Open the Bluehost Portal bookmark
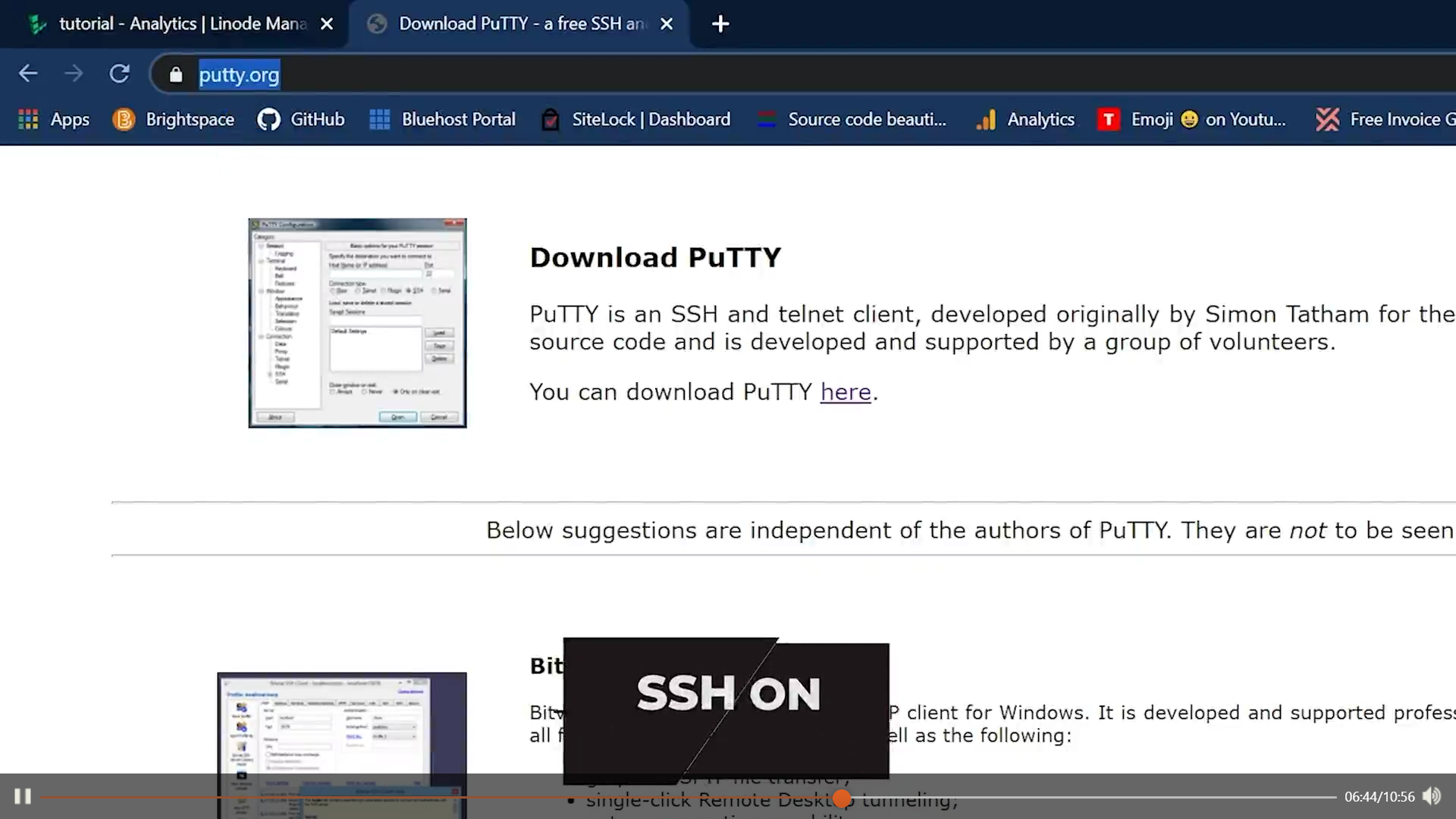 [x=442, y=119]
